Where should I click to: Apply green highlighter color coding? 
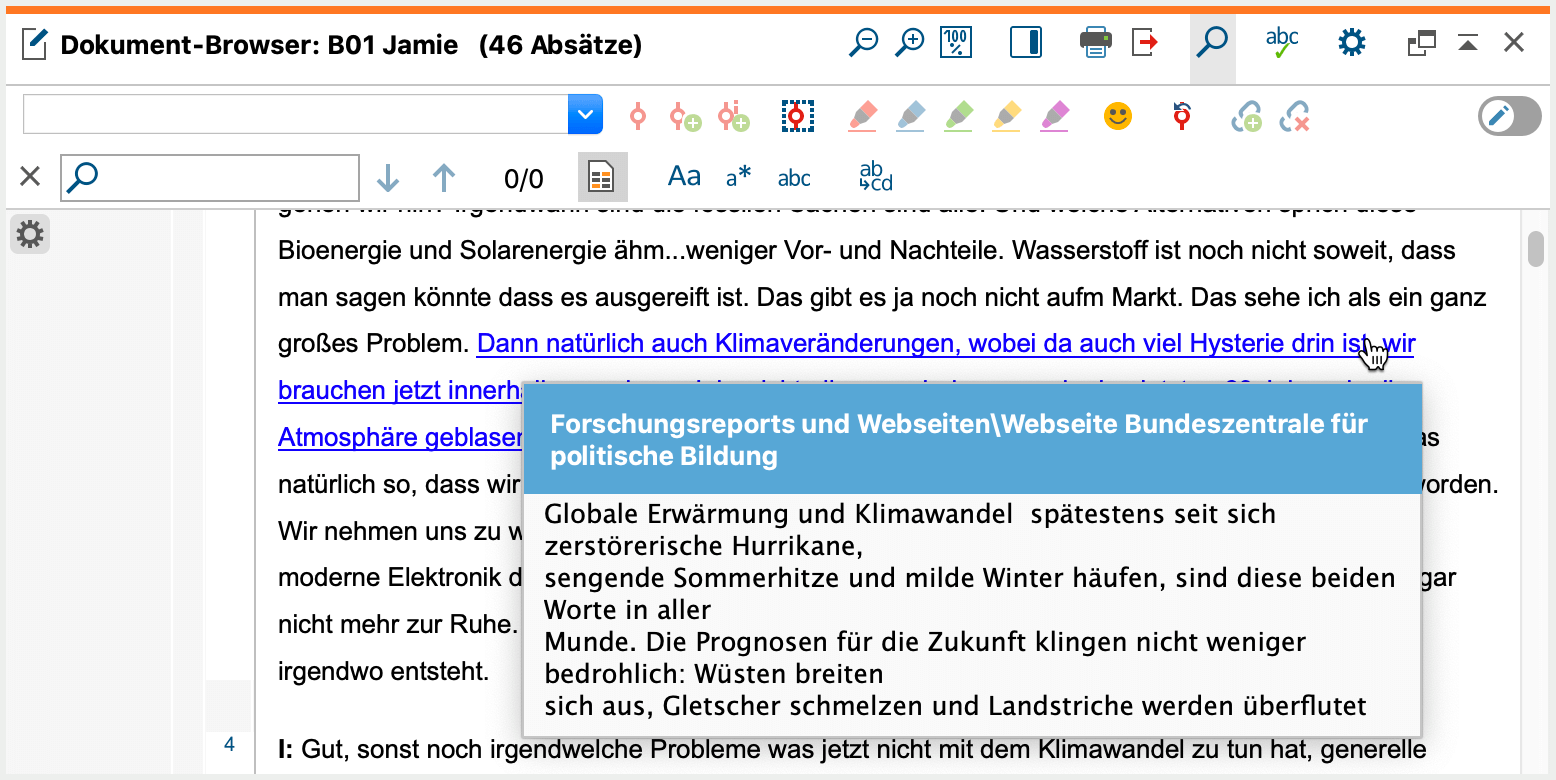click(958, 117)
